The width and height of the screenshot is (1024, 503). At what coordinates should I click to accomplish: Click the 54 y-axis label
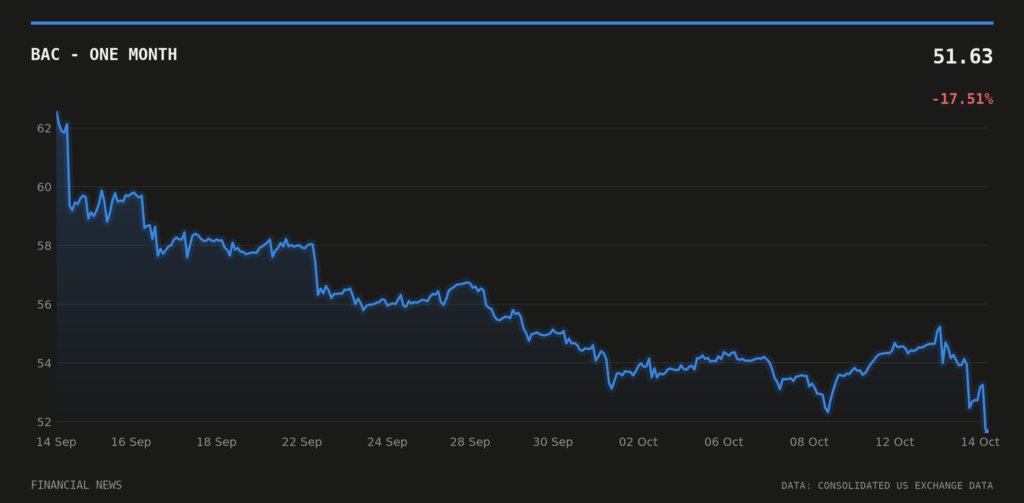coord(44,363)
